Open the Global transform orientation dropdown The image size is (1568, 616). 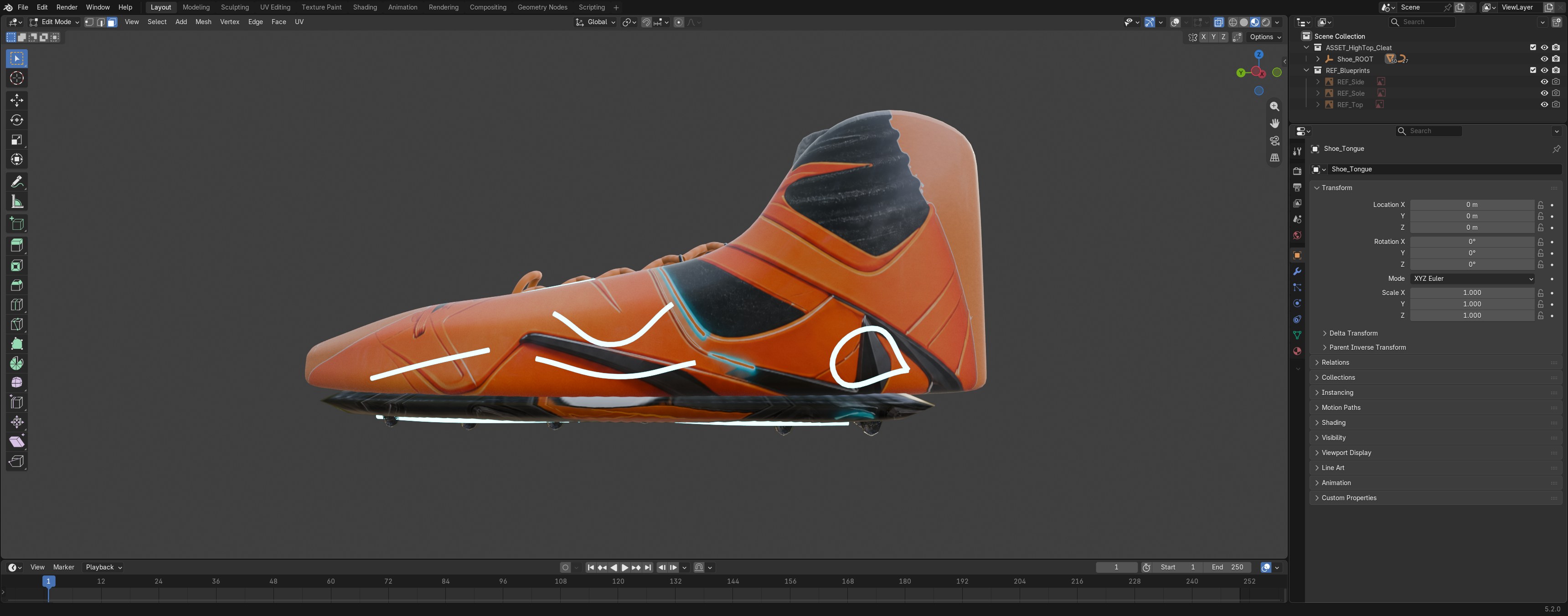point(595,22)
